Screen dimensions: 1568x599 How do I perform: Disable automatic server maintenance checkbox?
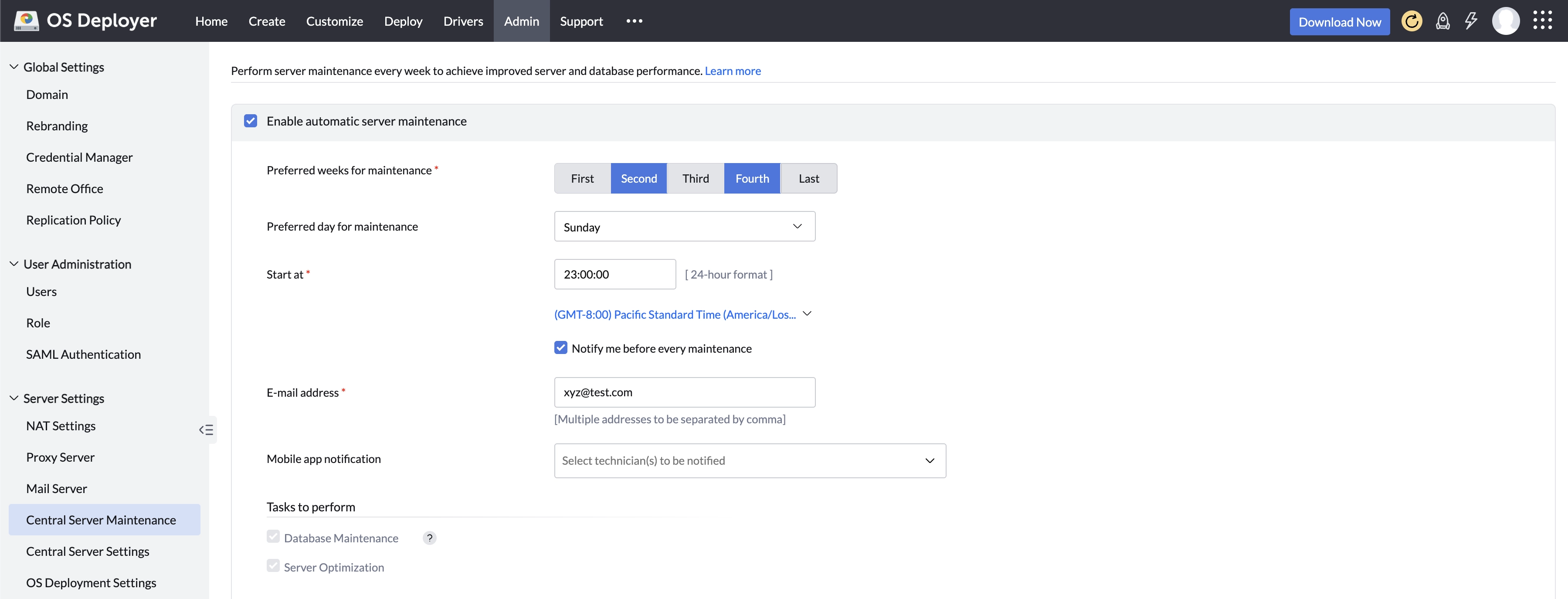[250, 121]
